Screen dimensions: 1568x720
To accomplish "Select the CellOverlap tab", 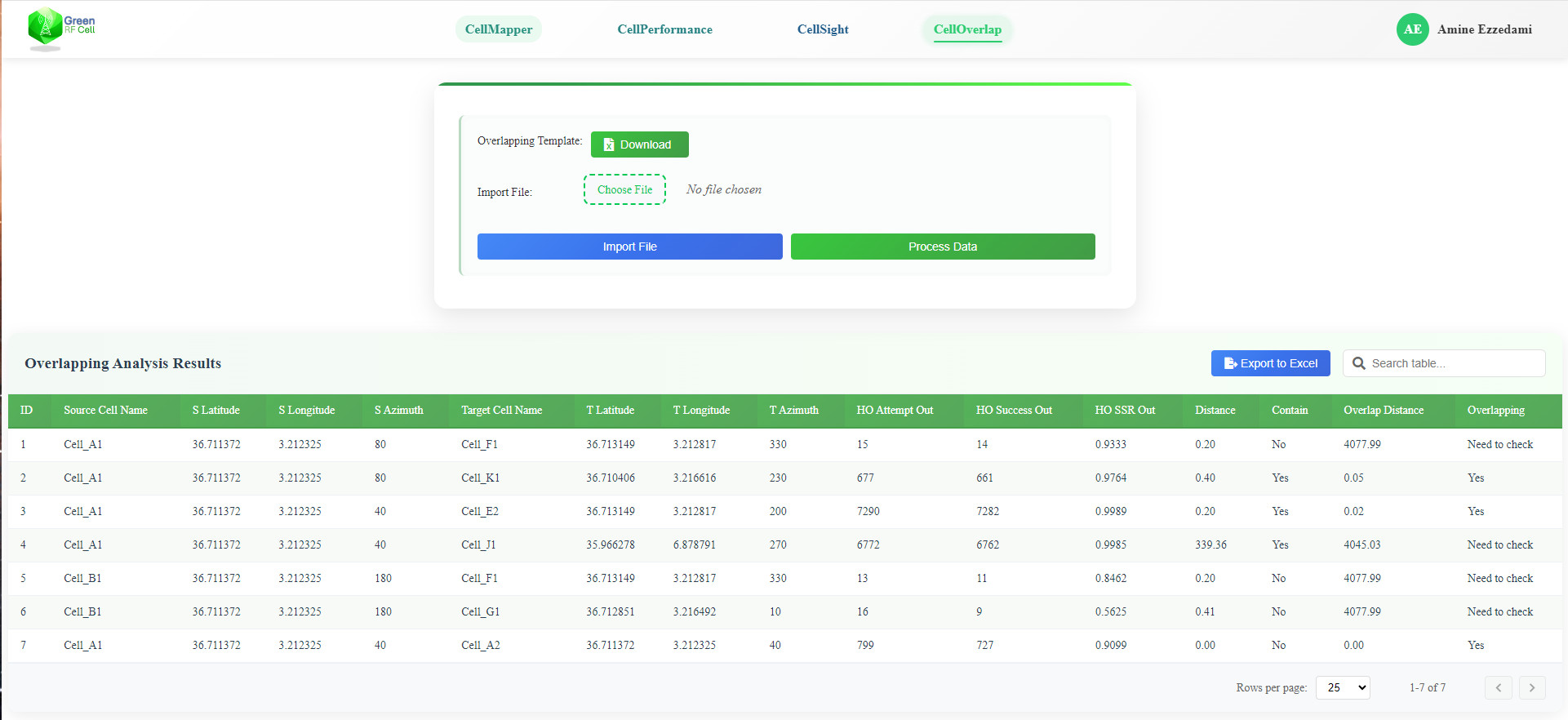I will pos(967,29).
